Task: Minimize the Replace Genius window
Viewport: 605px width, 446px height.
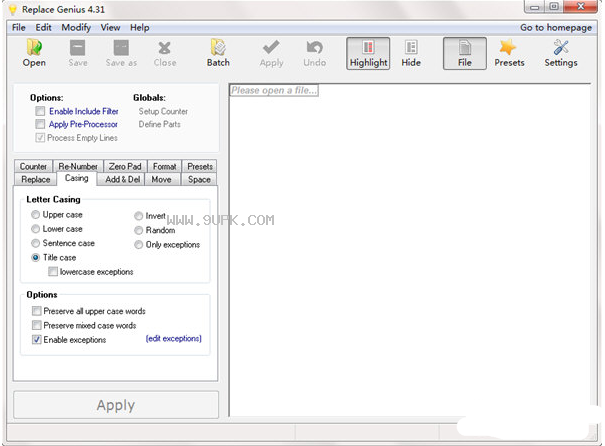Action: pyautogui.click(x=534, y=7)
